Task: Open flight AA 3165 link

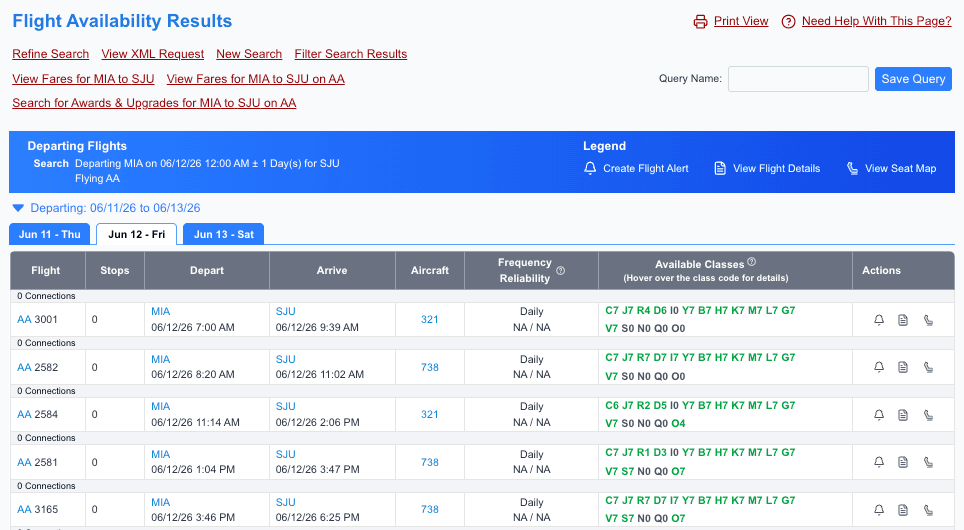Action: 24,509
